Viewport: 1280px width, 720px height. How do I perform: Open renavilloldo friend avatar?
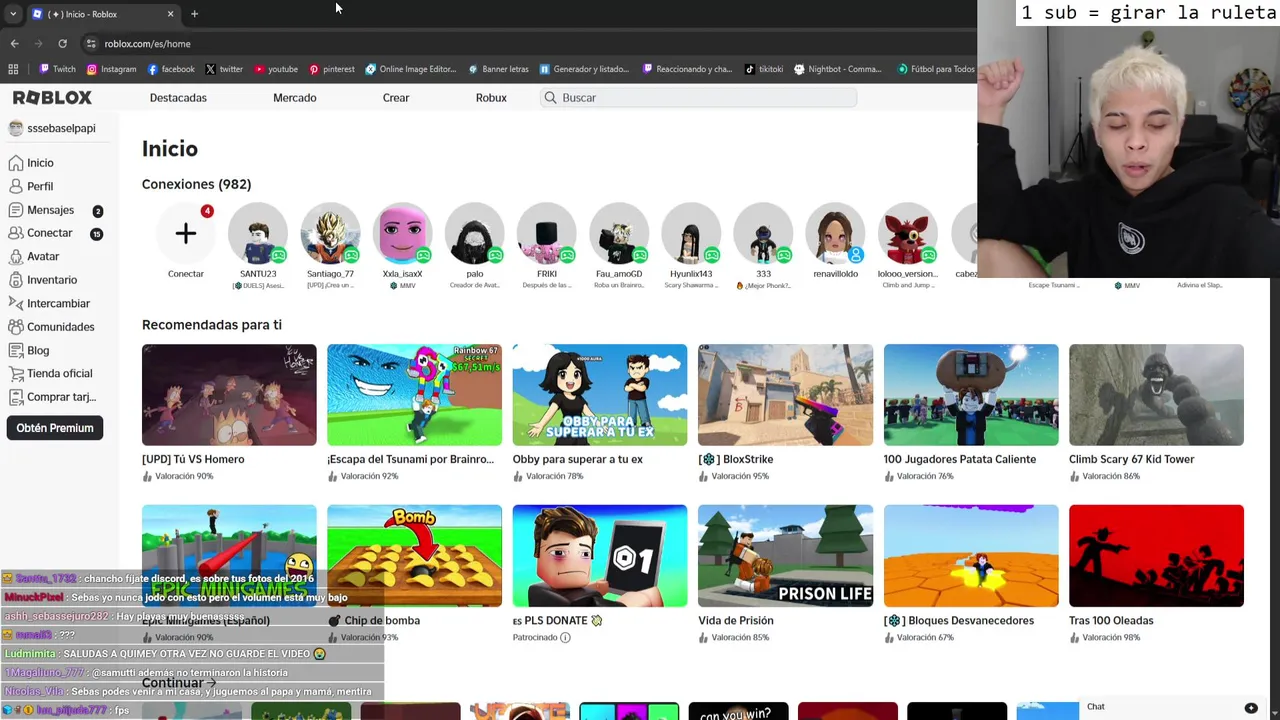pos(835,234)
